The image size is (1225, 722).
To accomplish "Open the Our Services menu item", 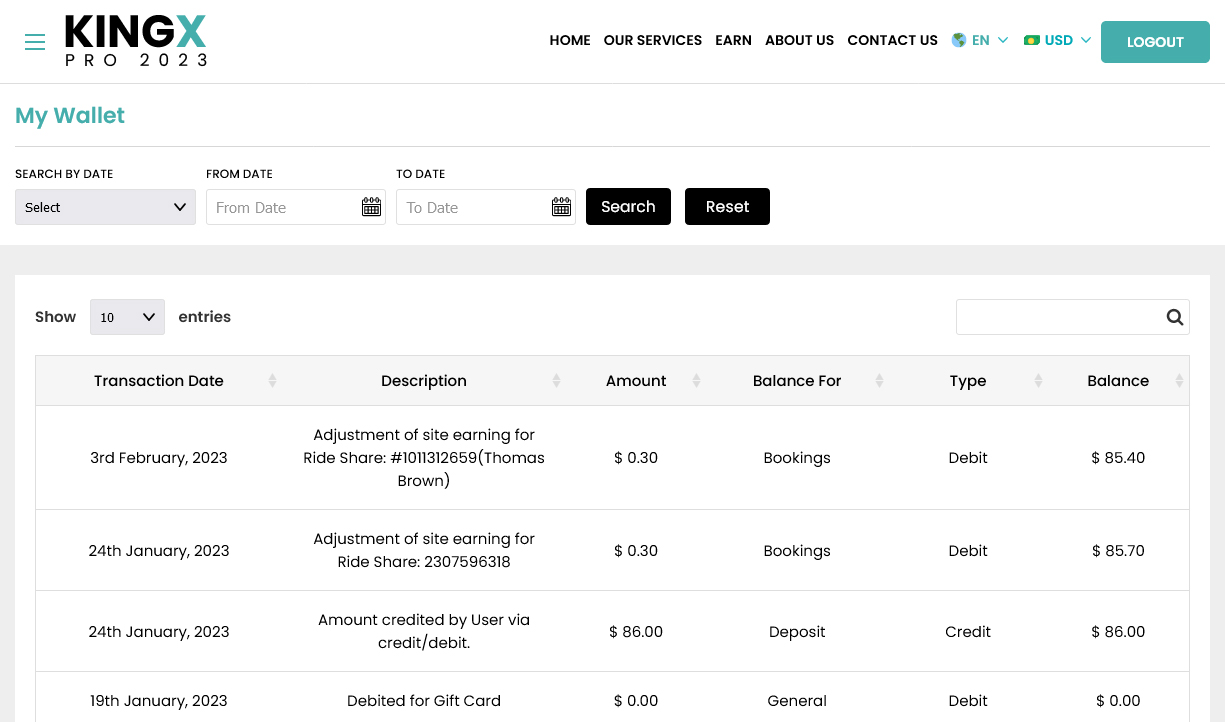I will point(653,40).
